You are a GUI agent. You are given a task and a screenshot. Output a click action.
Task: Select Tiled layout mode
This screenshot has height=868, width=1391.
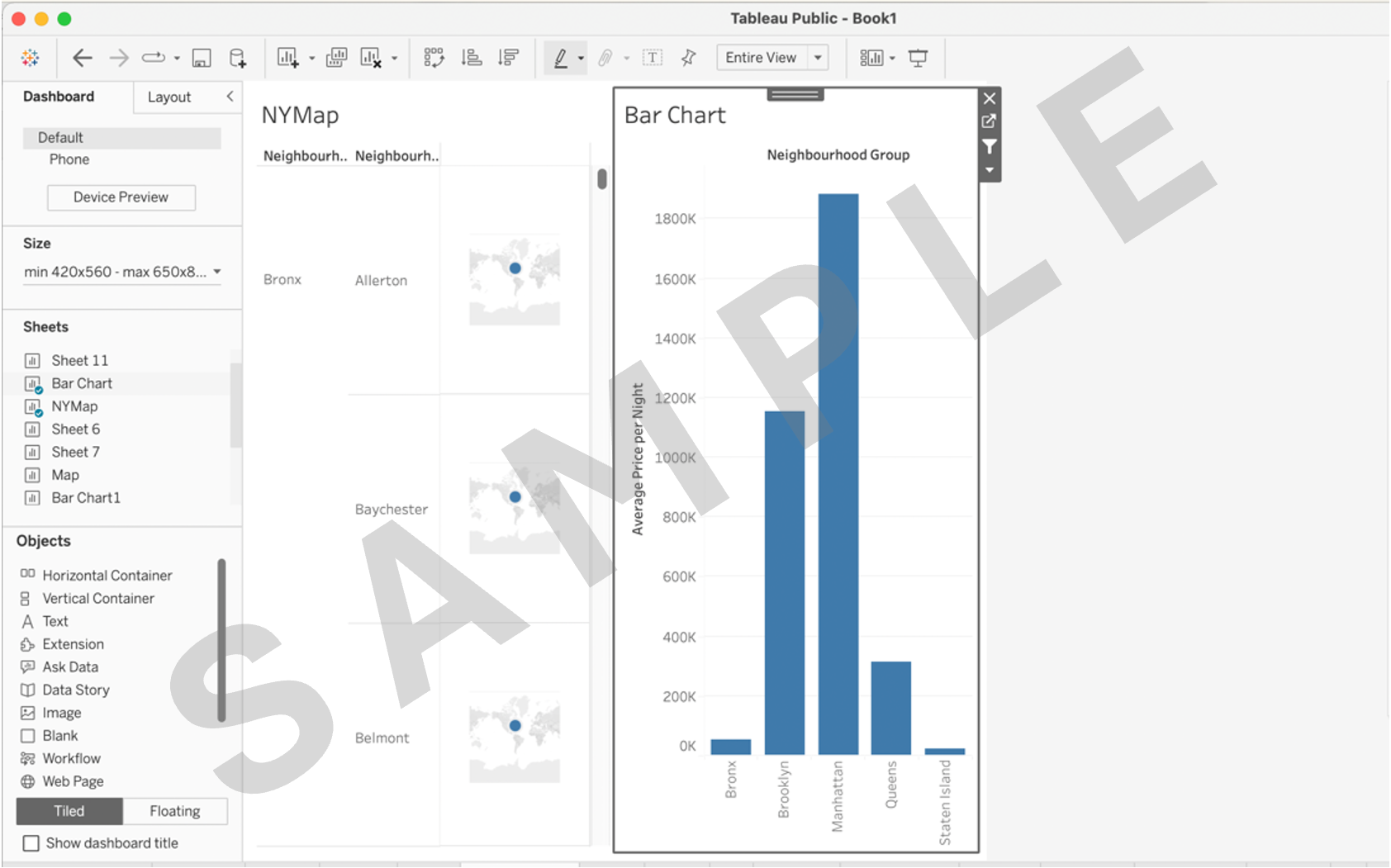pos(69,811)
